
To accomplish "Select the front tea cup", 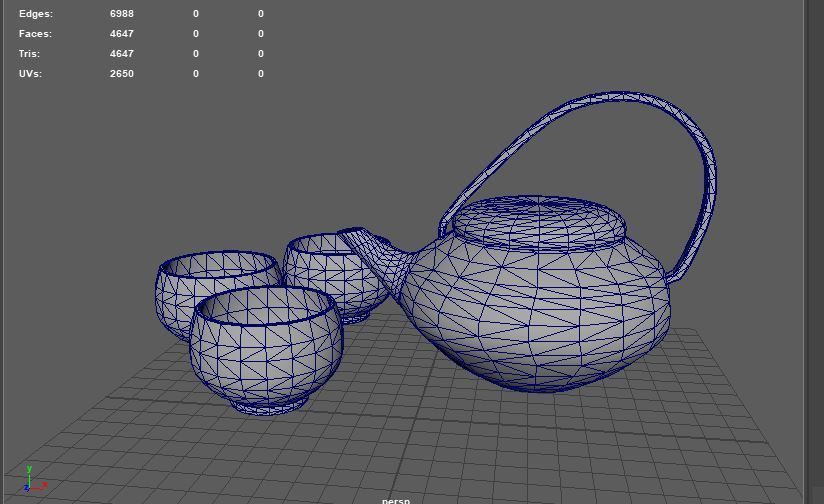I will pyautogui.click(x=266, y=351).
